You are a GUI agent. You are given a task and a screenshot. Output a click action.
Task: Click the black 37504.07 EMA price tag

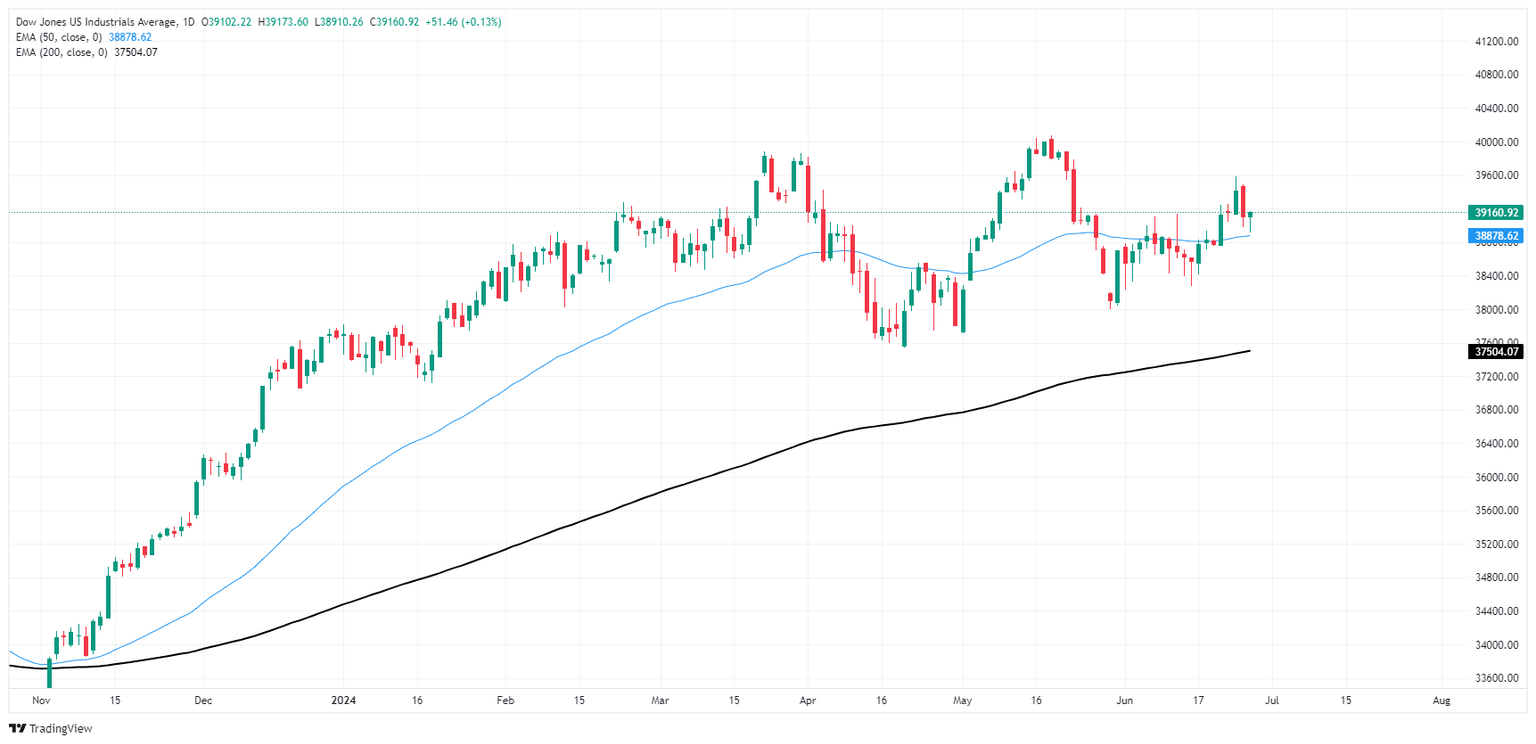click(x=1495, y=351)
